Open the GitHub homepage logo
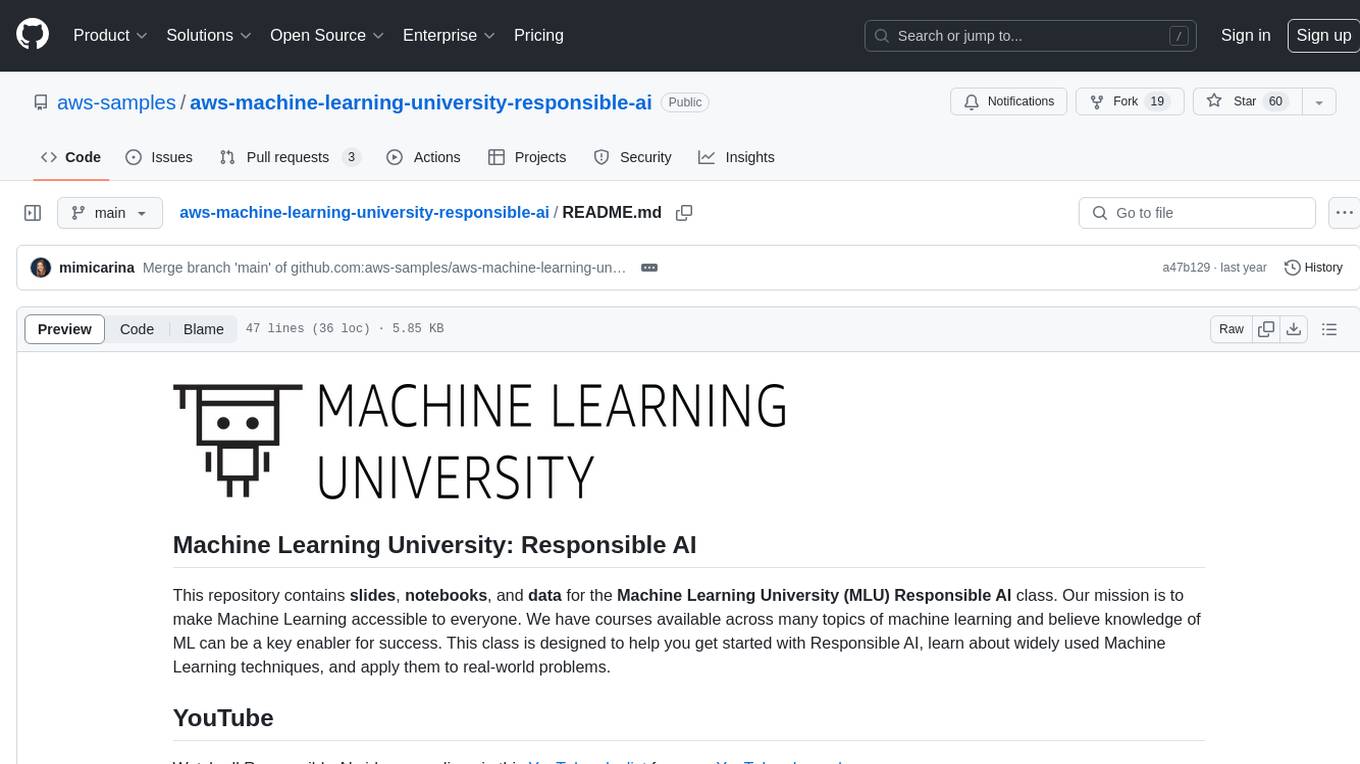1360x764 pixels. (32, 35)
